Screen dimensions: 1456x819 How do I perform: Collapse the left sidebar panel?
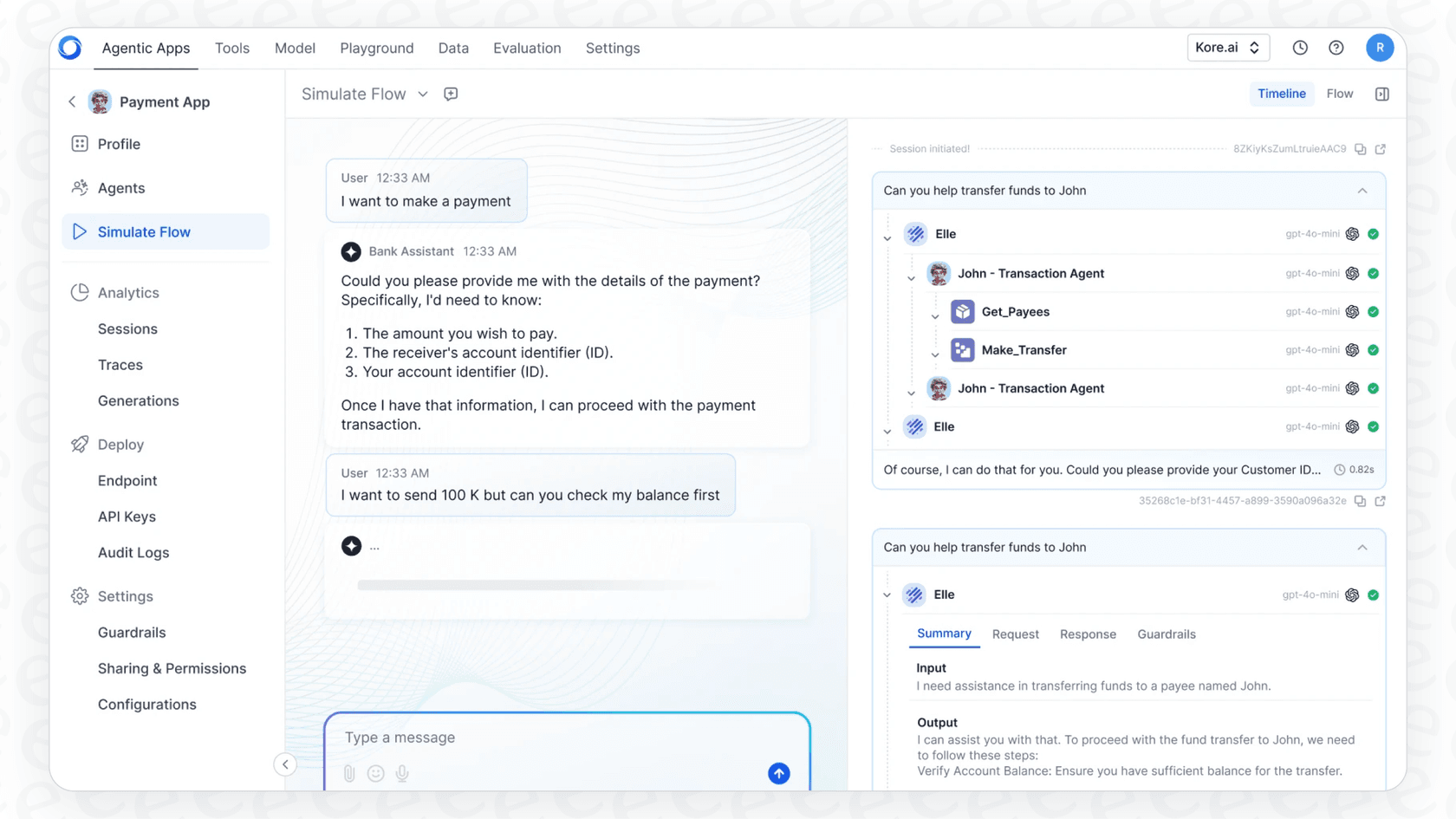[x=285, y=764]
